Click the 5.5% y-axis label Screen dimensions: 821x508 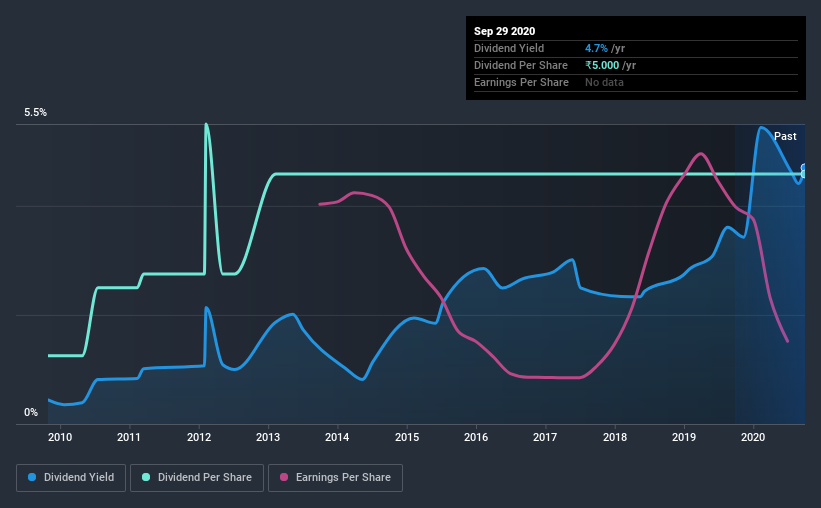click(x=35, y=113)
